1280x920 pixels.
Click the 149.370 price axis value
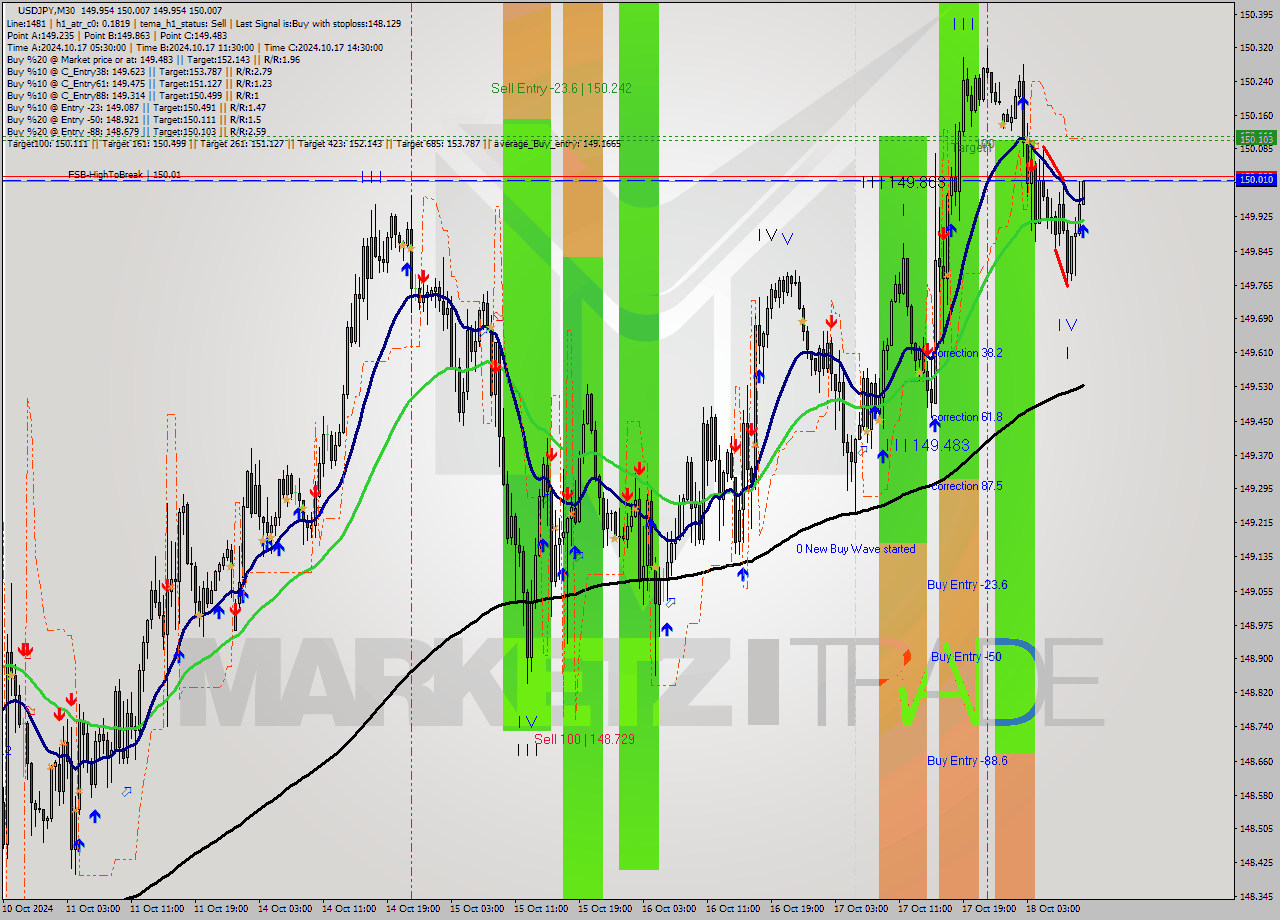(x=1256, y=455)
